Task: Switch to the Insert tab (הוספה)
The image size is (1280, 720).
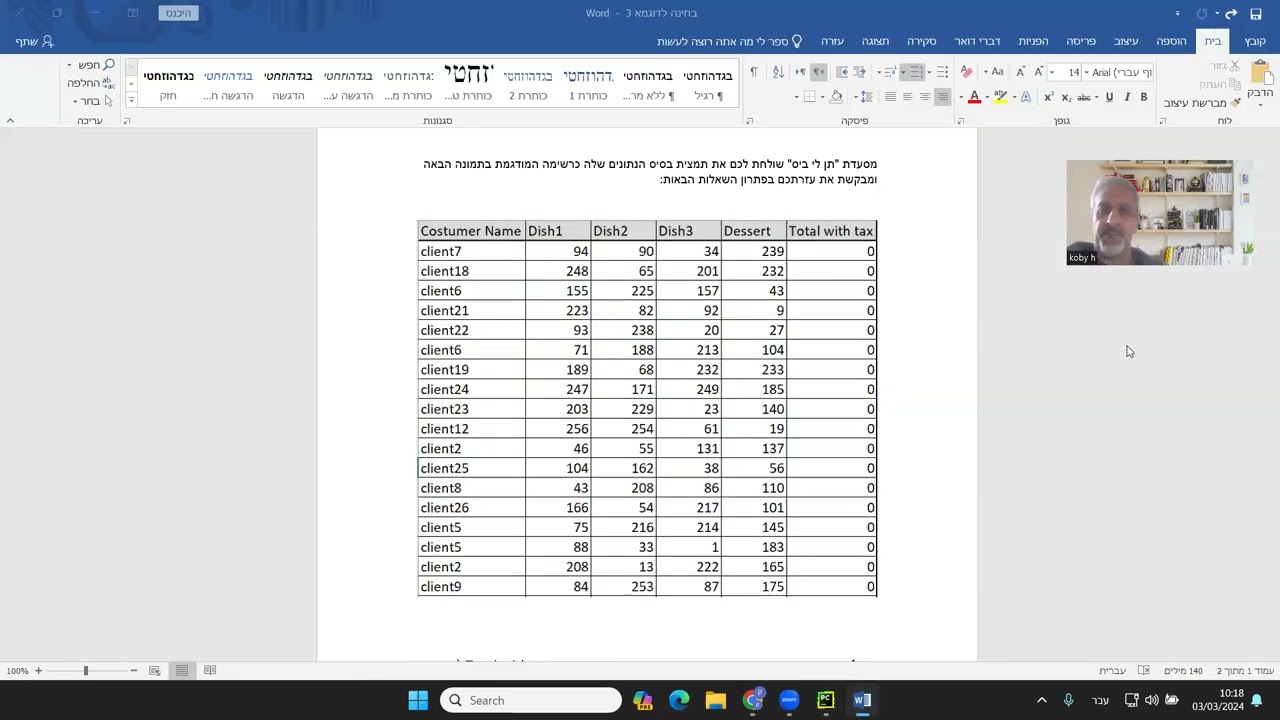Action: 1171,41
